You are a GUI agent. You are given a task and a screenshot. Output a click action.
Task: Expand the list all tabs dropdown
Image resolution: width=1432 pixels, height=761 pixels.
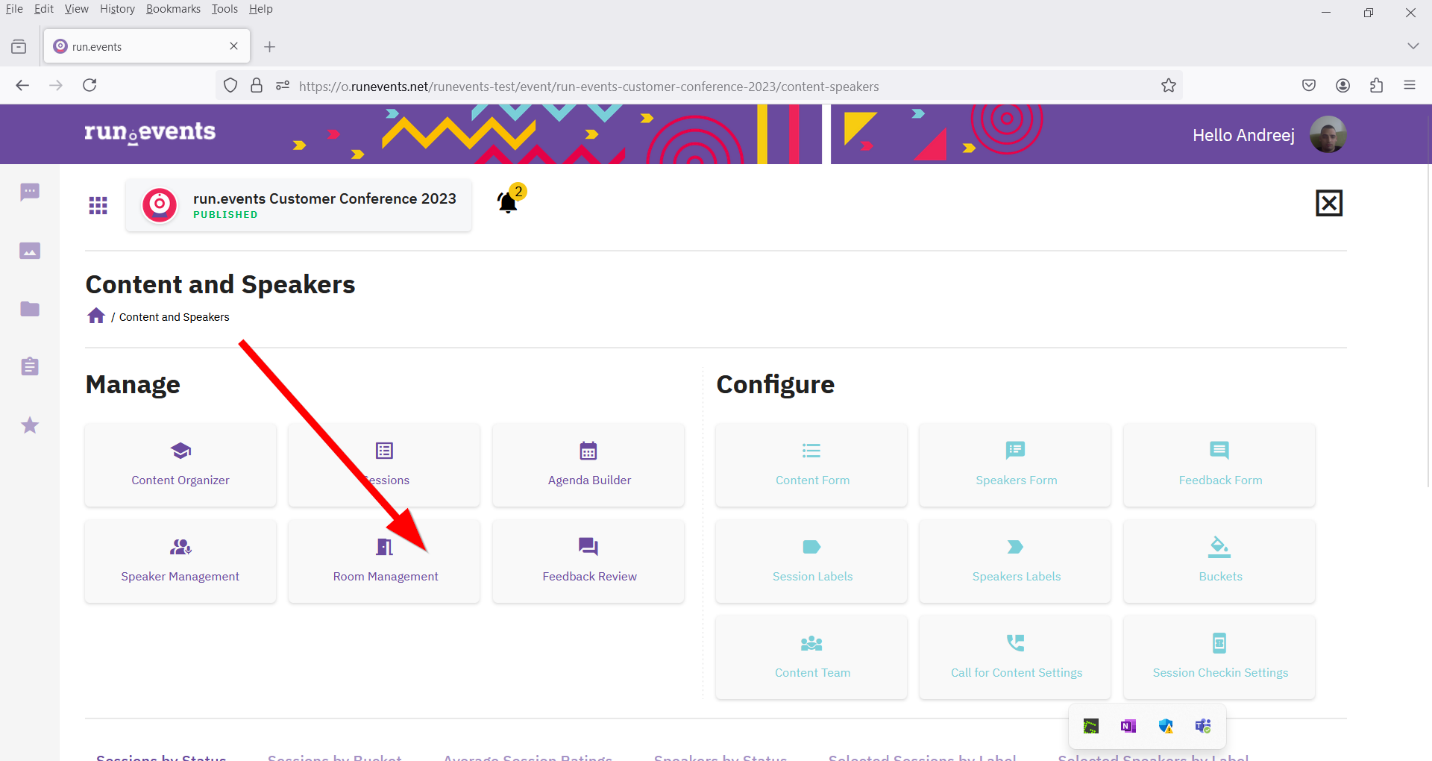click(1413, 46)
